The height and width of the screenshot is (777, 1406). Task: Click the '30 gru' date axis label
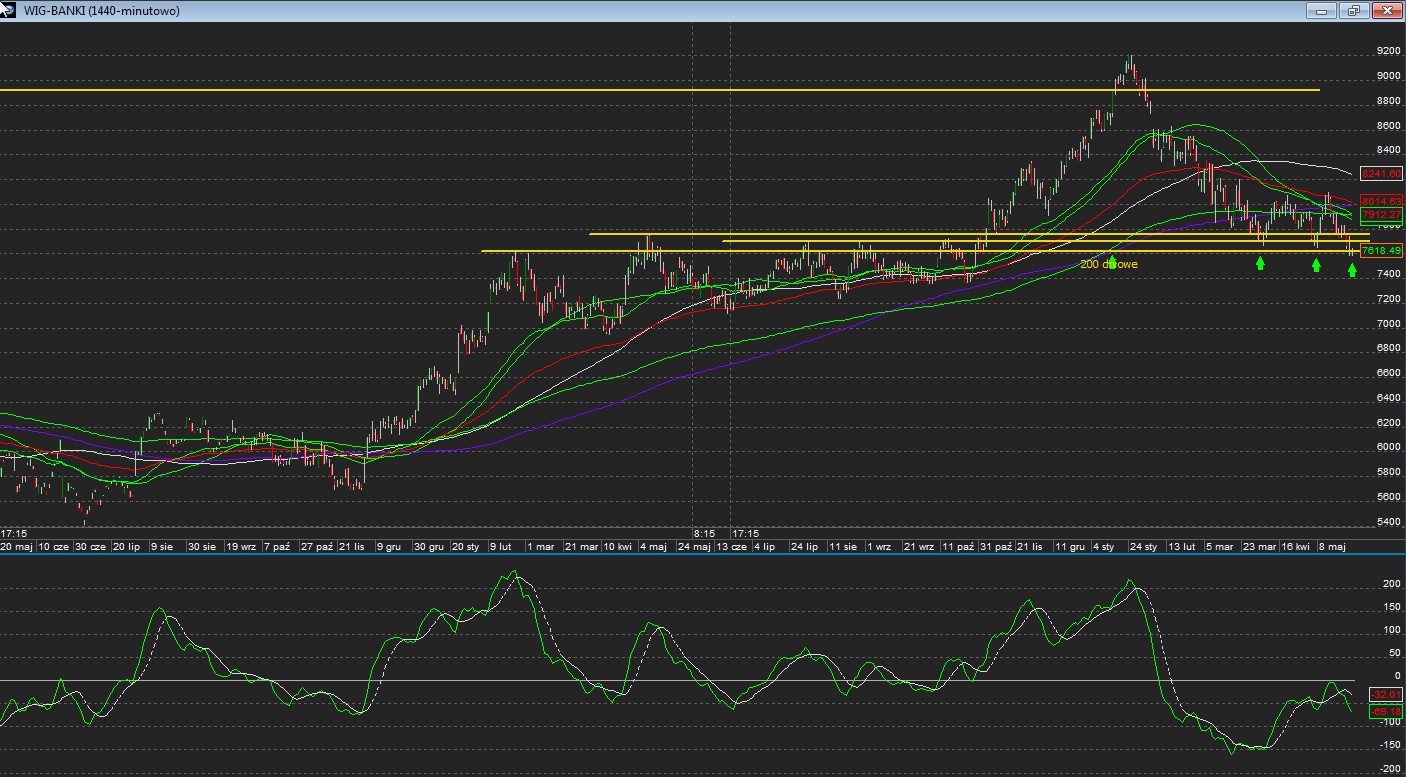pyautogui.click(x=430, y=547)
